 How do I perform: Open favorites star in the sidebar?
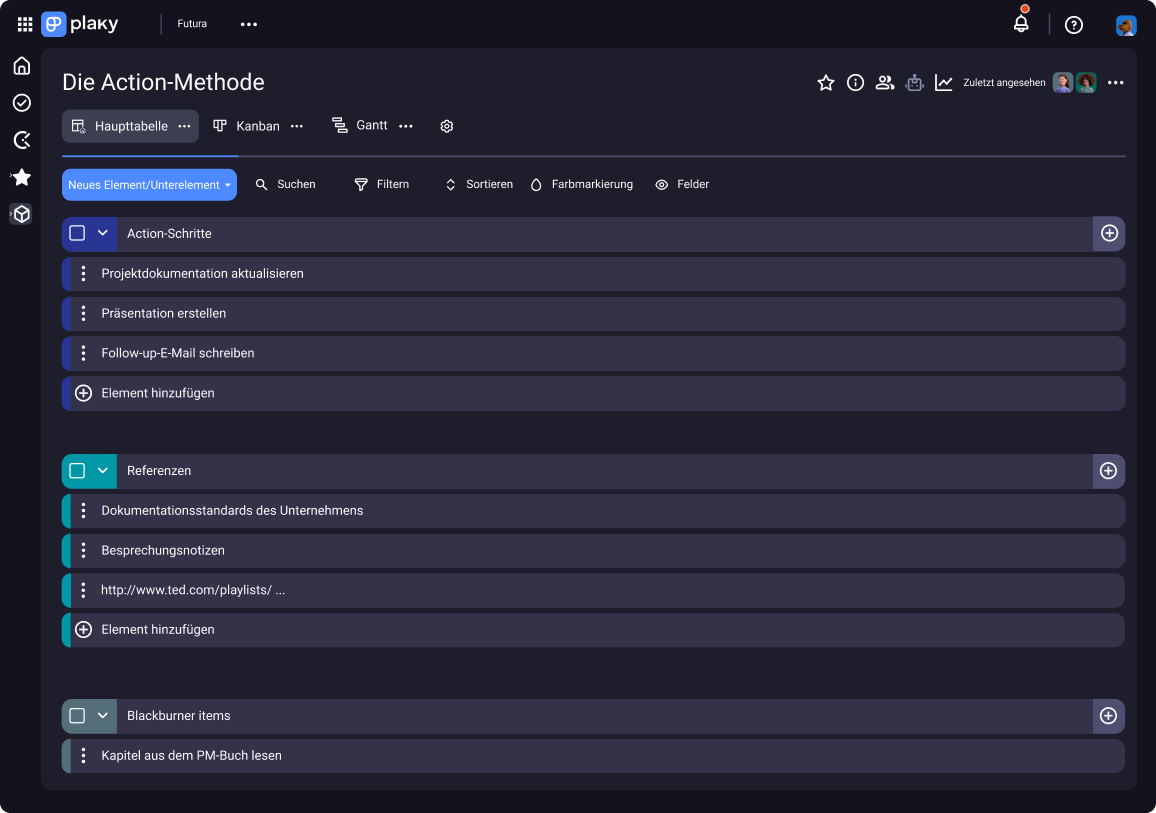click(x=22, y=177)
